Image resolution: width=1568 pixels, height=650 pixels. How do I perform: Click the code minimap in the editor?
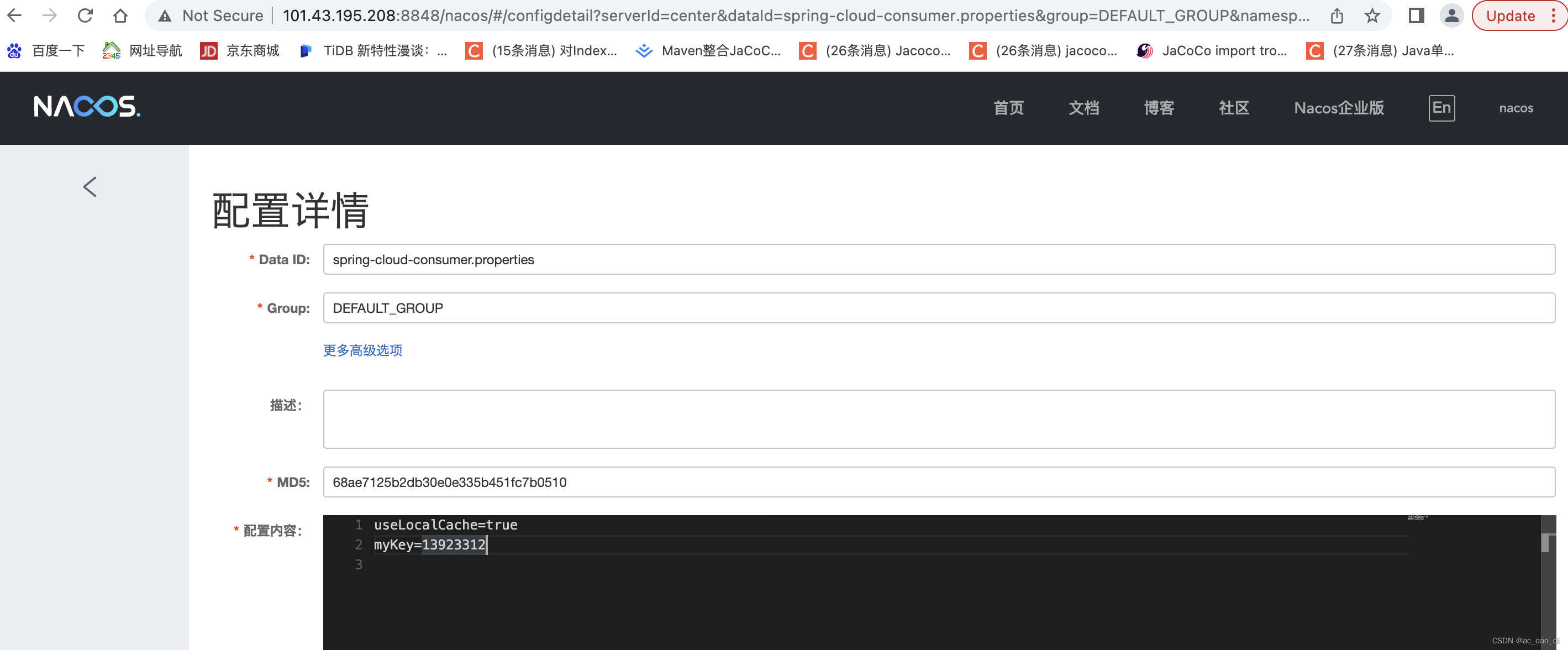click(1418, 517)
